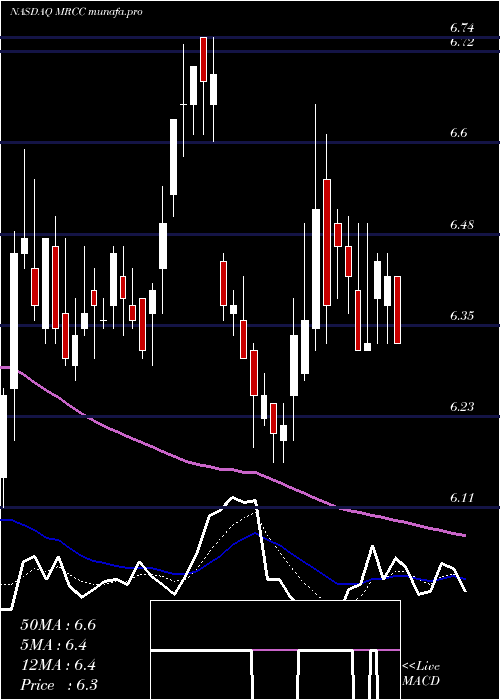Click the 6.11 price axis label
The height and width of the screenshot is (700, 500).
click(x=462, y=498)
